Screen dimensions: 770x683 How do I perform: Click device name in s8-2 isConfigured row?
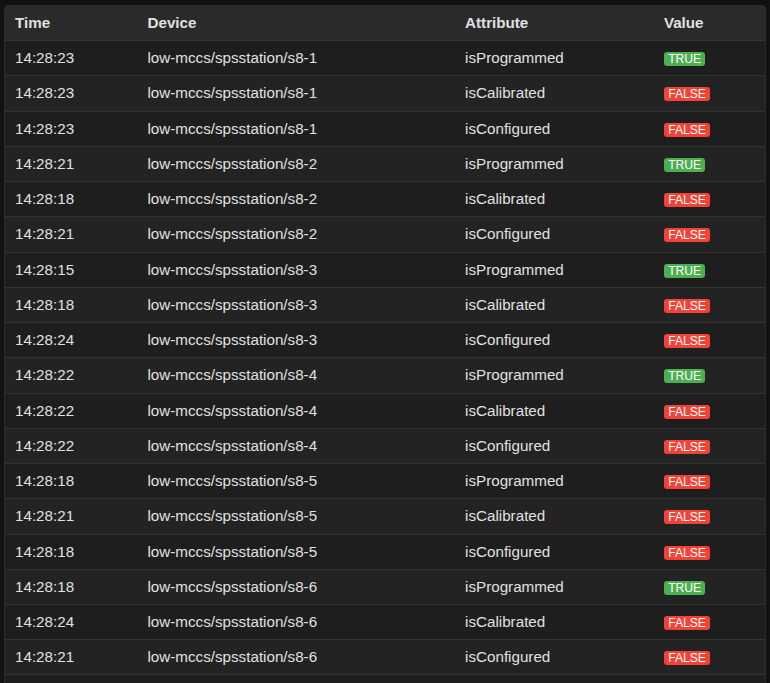point(232,234)
